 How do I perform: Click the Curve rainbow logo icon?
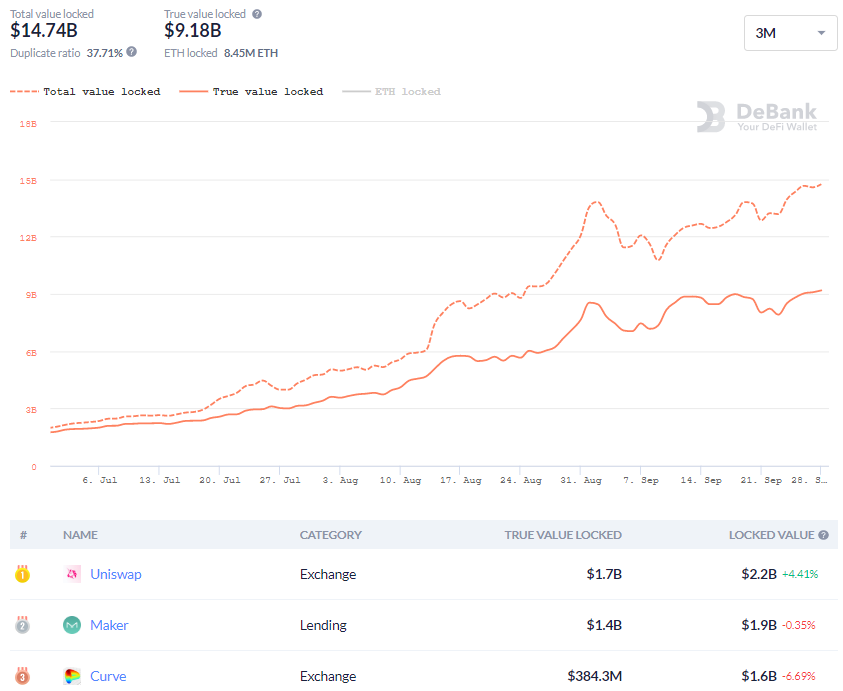pyautogui.click(x=72, y=676)
